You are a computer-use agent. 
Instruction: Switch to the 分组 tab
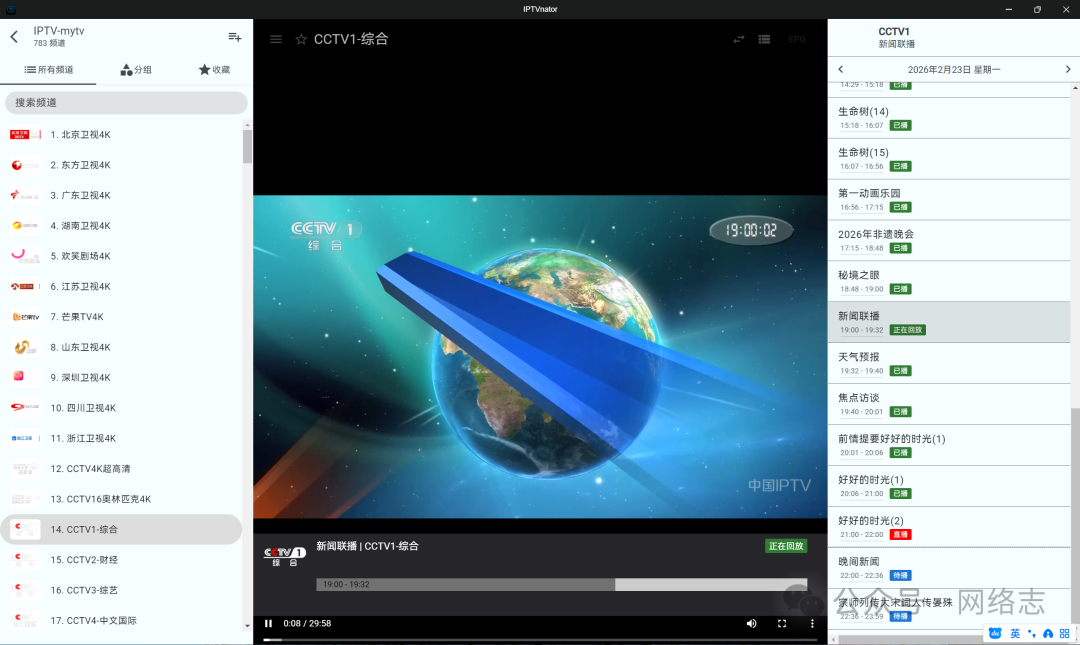coord(136,70)
